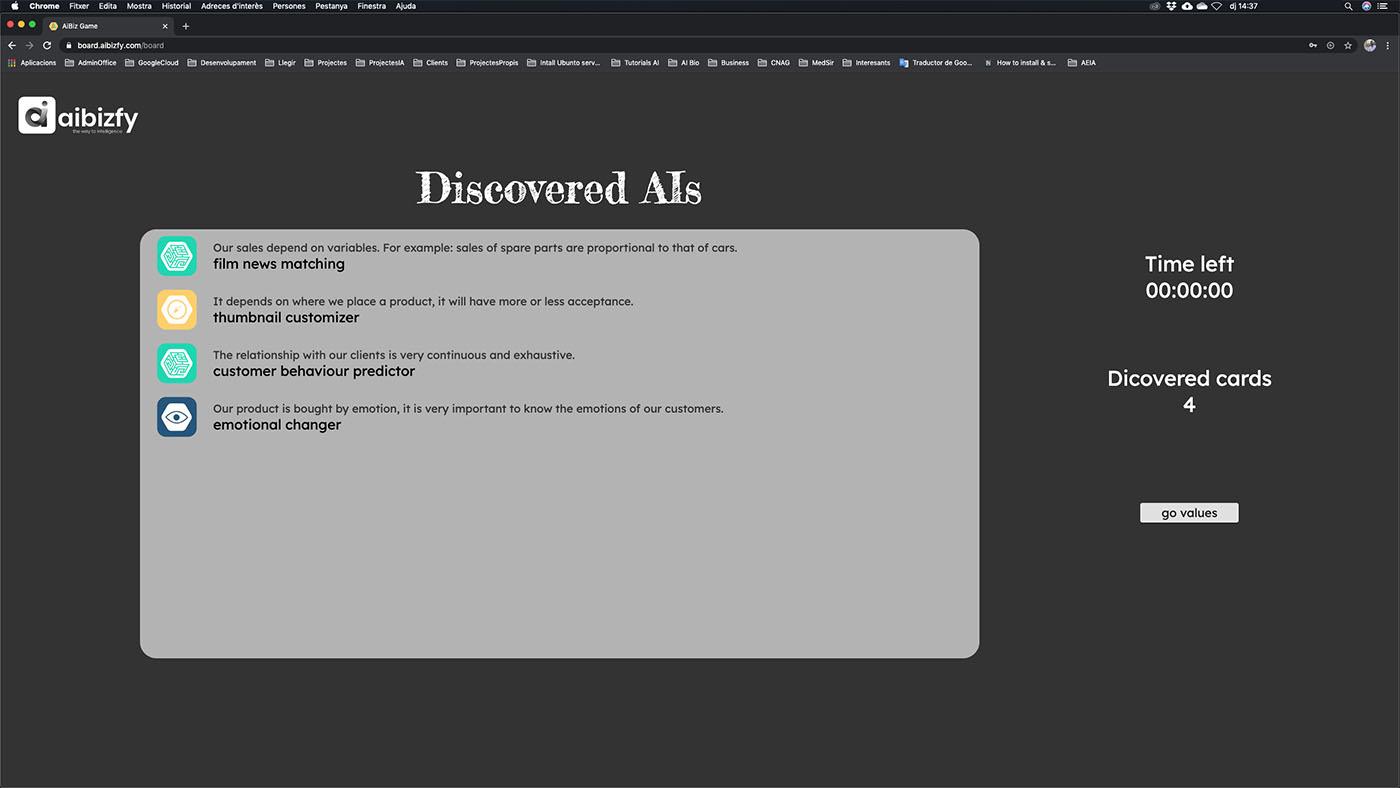Click the thumbnail customizer compass icon
Image resolution: width=1400 pixels, height=788 pixels.
point(177,310)
